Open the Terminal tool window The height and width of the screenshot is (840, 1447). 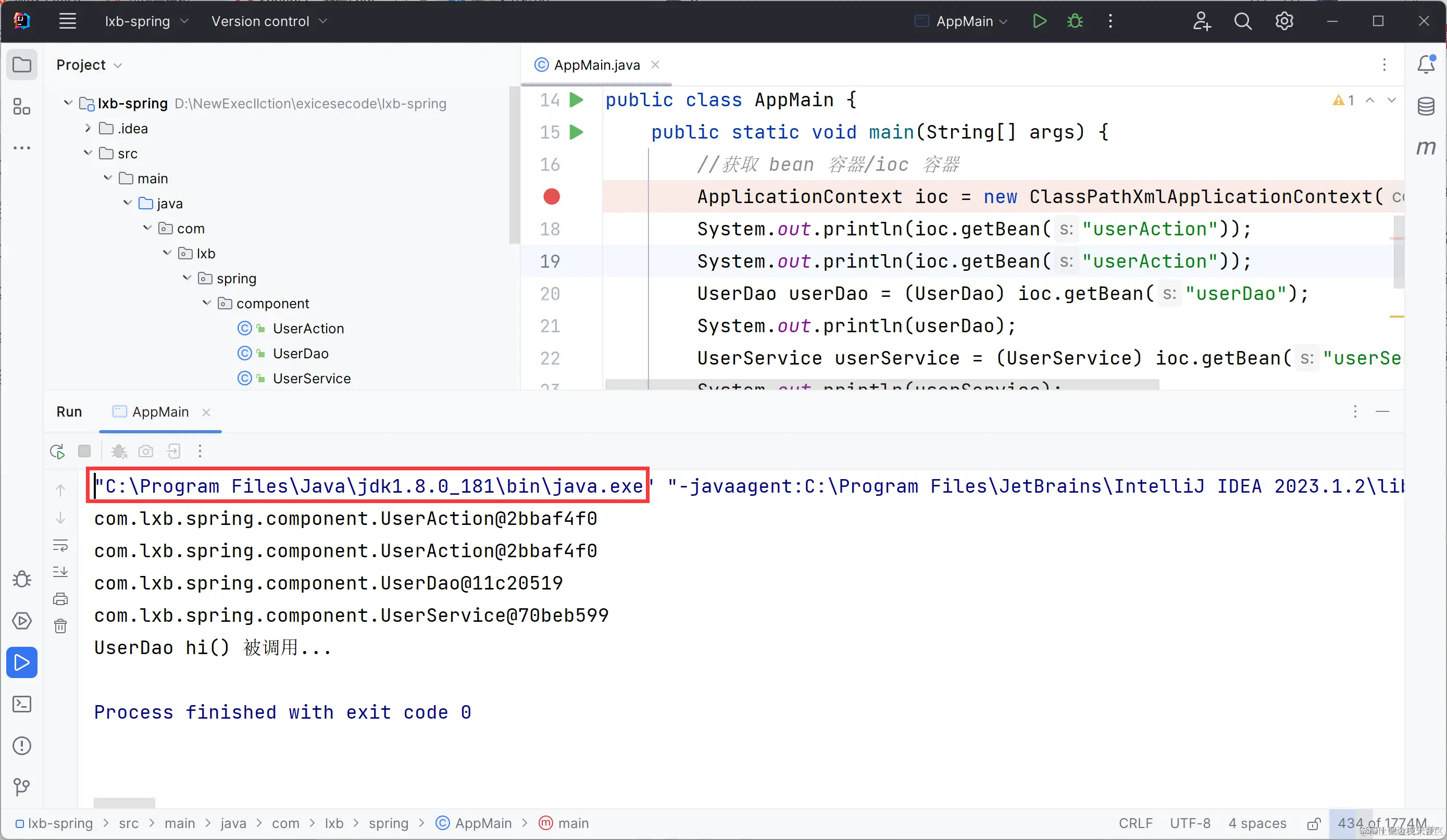(22, 704)
